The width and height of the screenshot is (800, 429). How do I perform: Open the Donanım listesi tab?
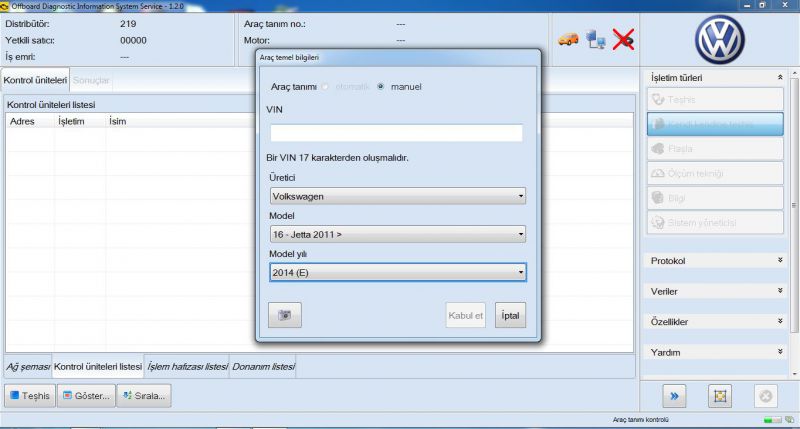pos(263,367)
